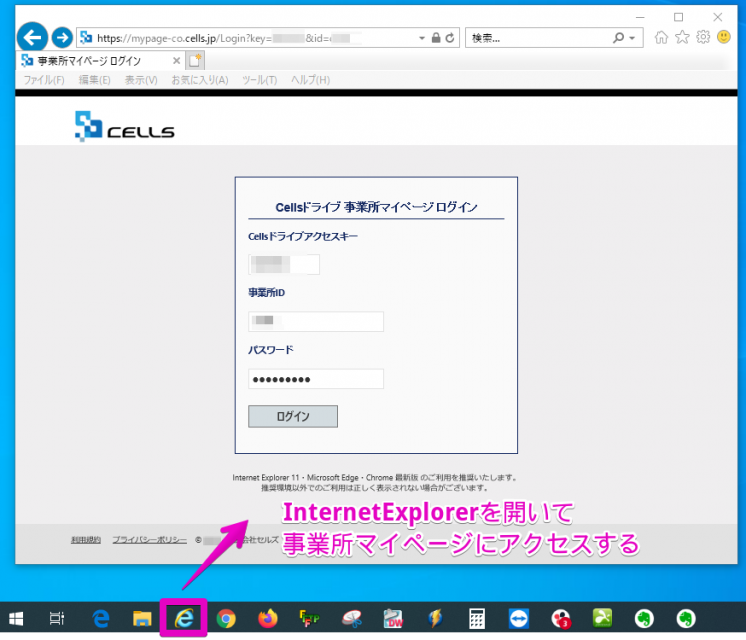This screenshot has height=640, width=746.
Task: Open the last Evernote taskbar icon
Action: (686, 619)
